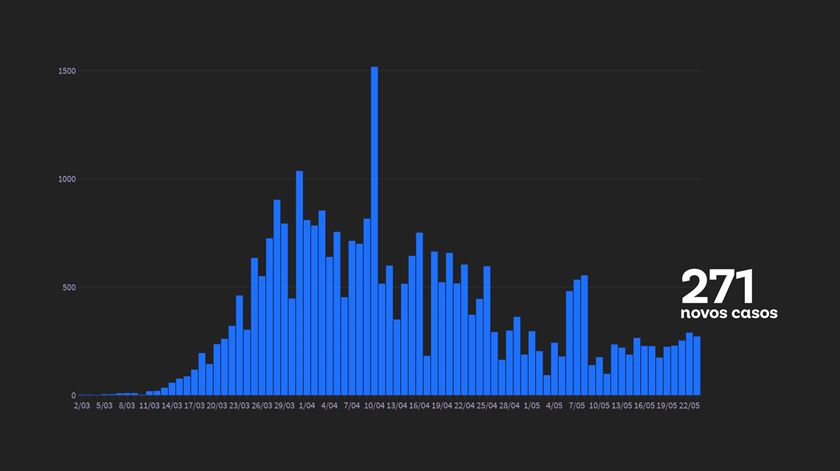This screenshot has width=840, height=471.
Task: Select the 7/05 date label
Action: pyautogui.click(x=577, y=406)
